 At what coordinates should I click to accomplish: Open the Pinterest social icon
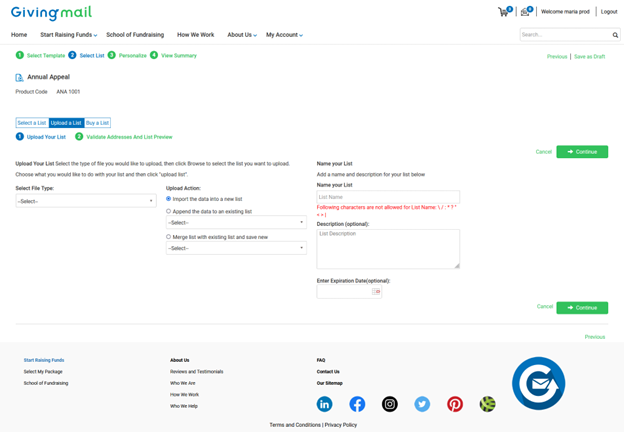tap(455, 404)
